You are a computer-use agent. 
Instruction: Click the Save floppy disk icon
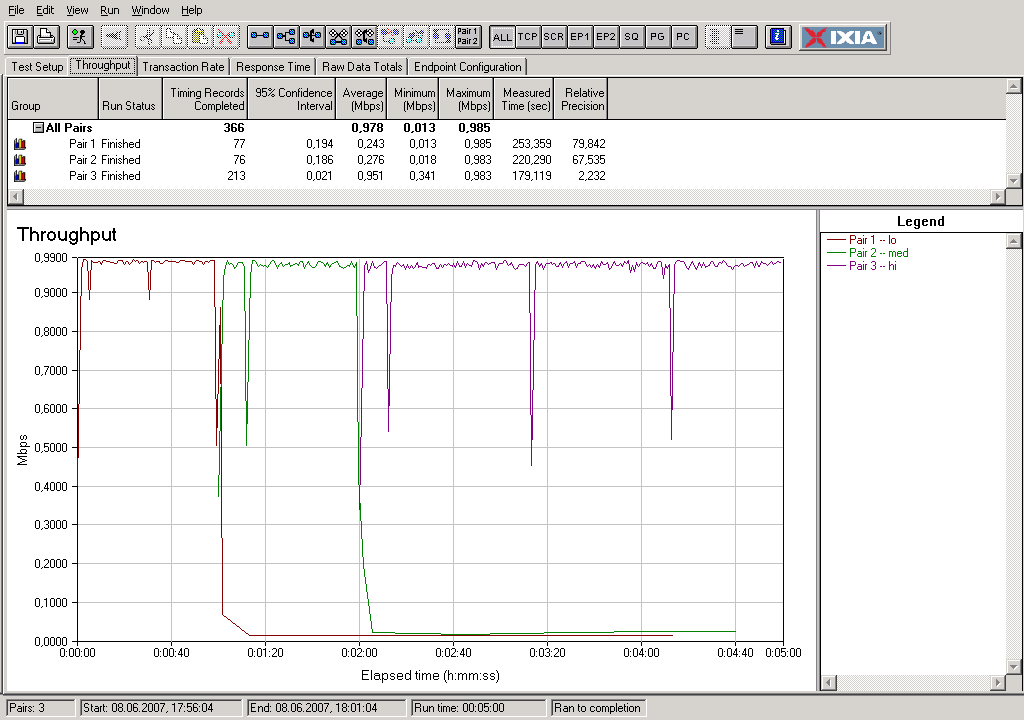(x=19, y=37)
